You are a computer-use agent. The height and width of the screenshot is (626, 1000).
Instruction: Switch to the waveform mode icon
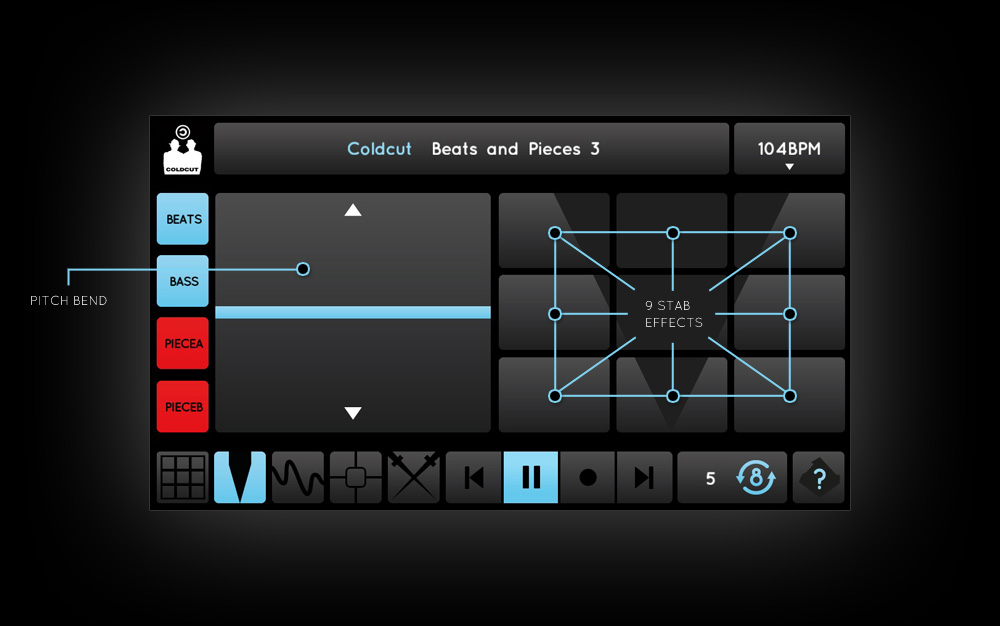click(298, 477)
